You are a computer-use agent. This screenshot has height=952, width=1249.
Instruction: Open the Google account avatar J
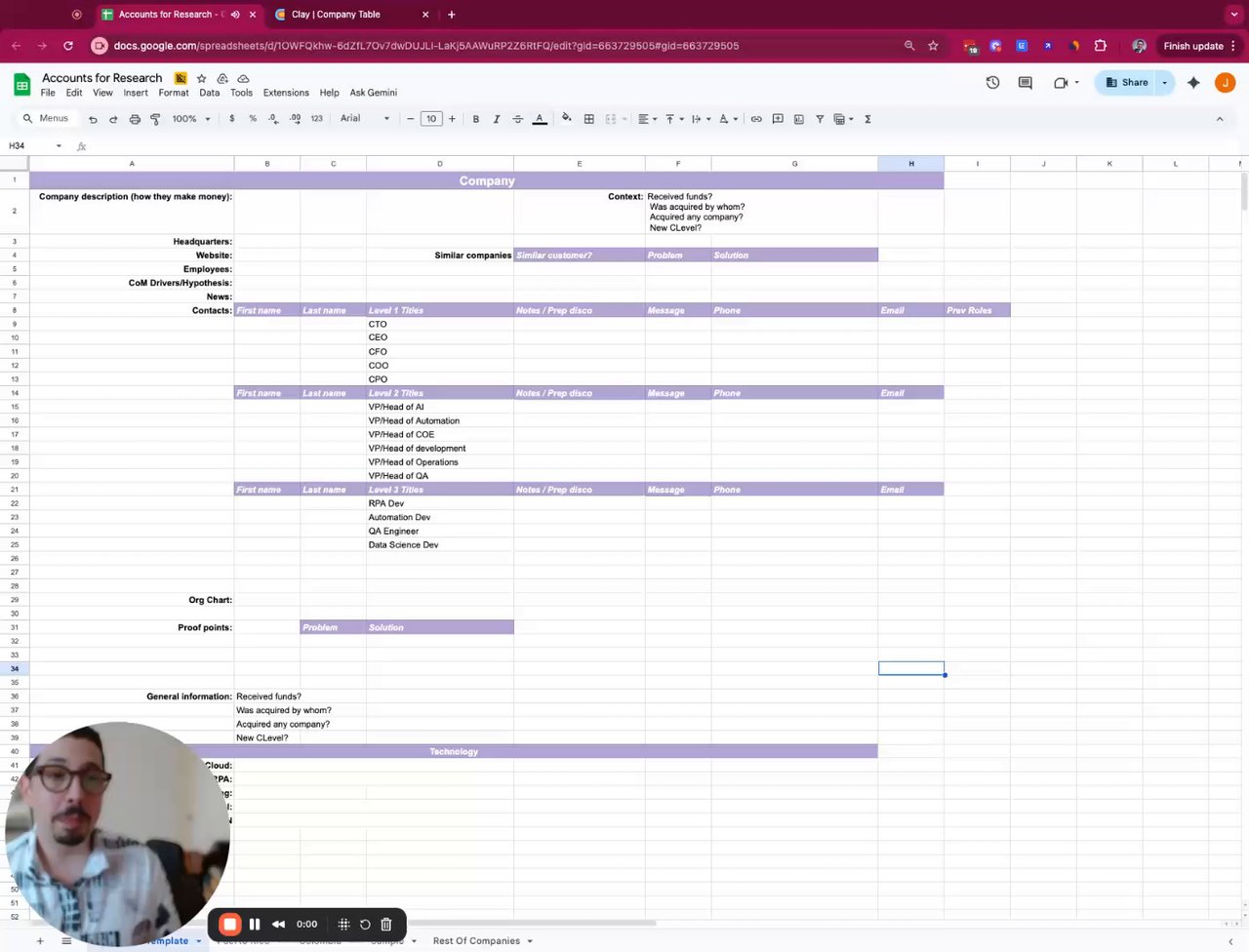1225,83
